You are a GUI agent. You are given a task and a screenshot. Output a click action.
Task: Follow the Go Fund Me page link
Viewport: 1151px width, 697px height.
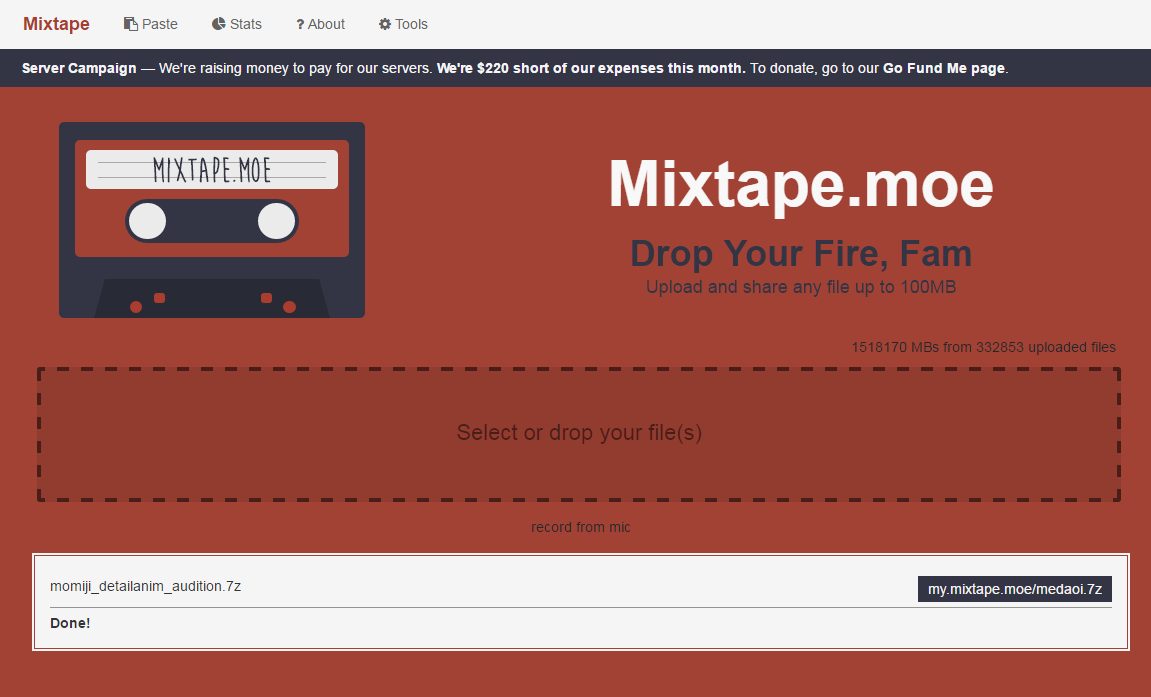(944, 68)
